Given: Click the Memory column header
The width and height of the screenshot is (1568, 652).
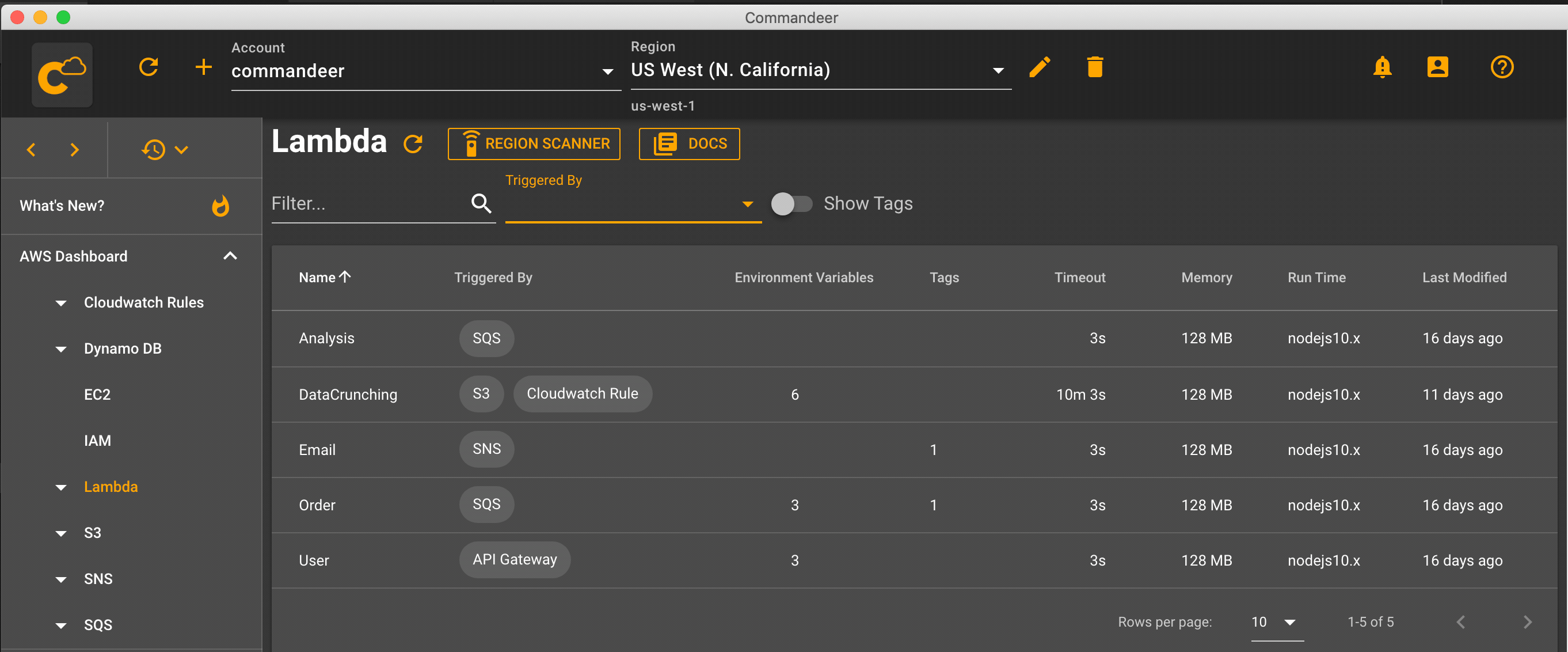Looking at the screenshot, I should [x=1207, y=277].
